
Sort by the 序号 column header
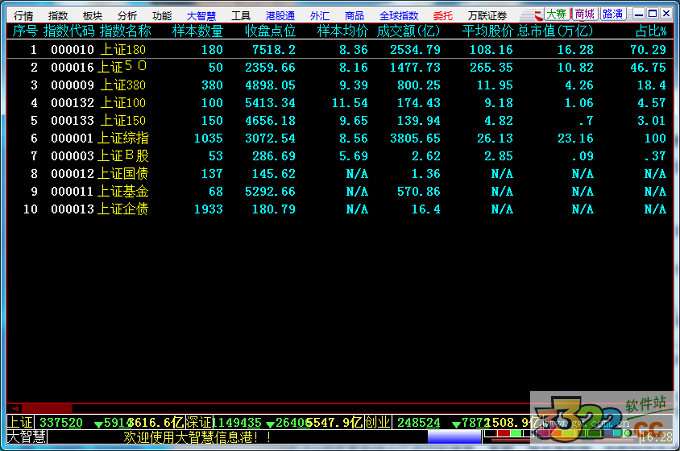[x=25, y=31]
